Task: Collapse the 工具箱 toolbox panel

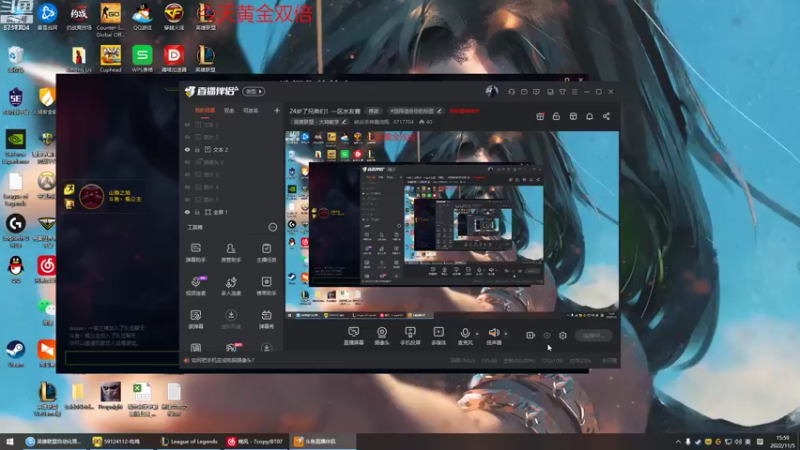Action: (272, 227)
